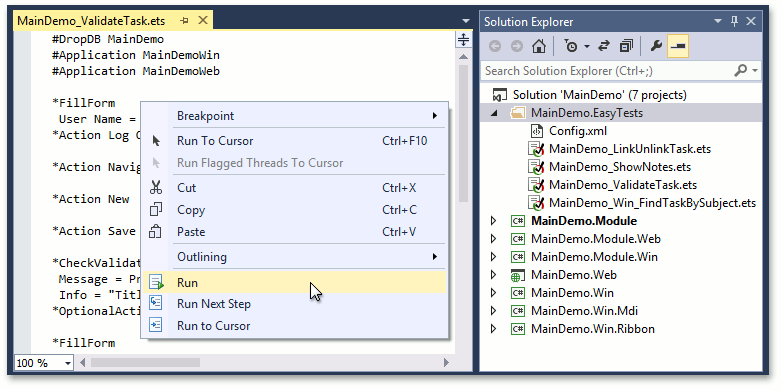Collapse the MainDemo.EasyTests folder
The width and height of the screenshot is (782, 390).
coord(494,113)
